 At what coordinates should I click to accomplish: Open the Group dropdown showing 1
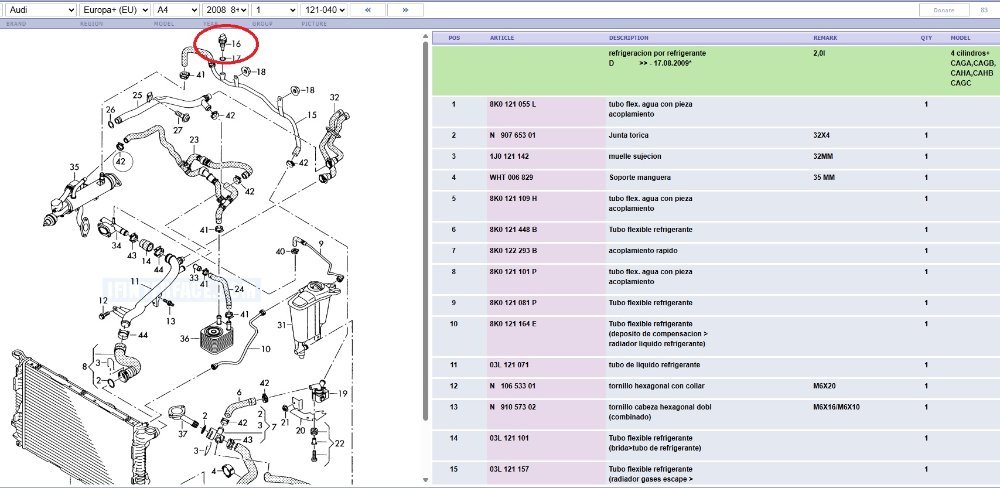click(x=275, y=10)
